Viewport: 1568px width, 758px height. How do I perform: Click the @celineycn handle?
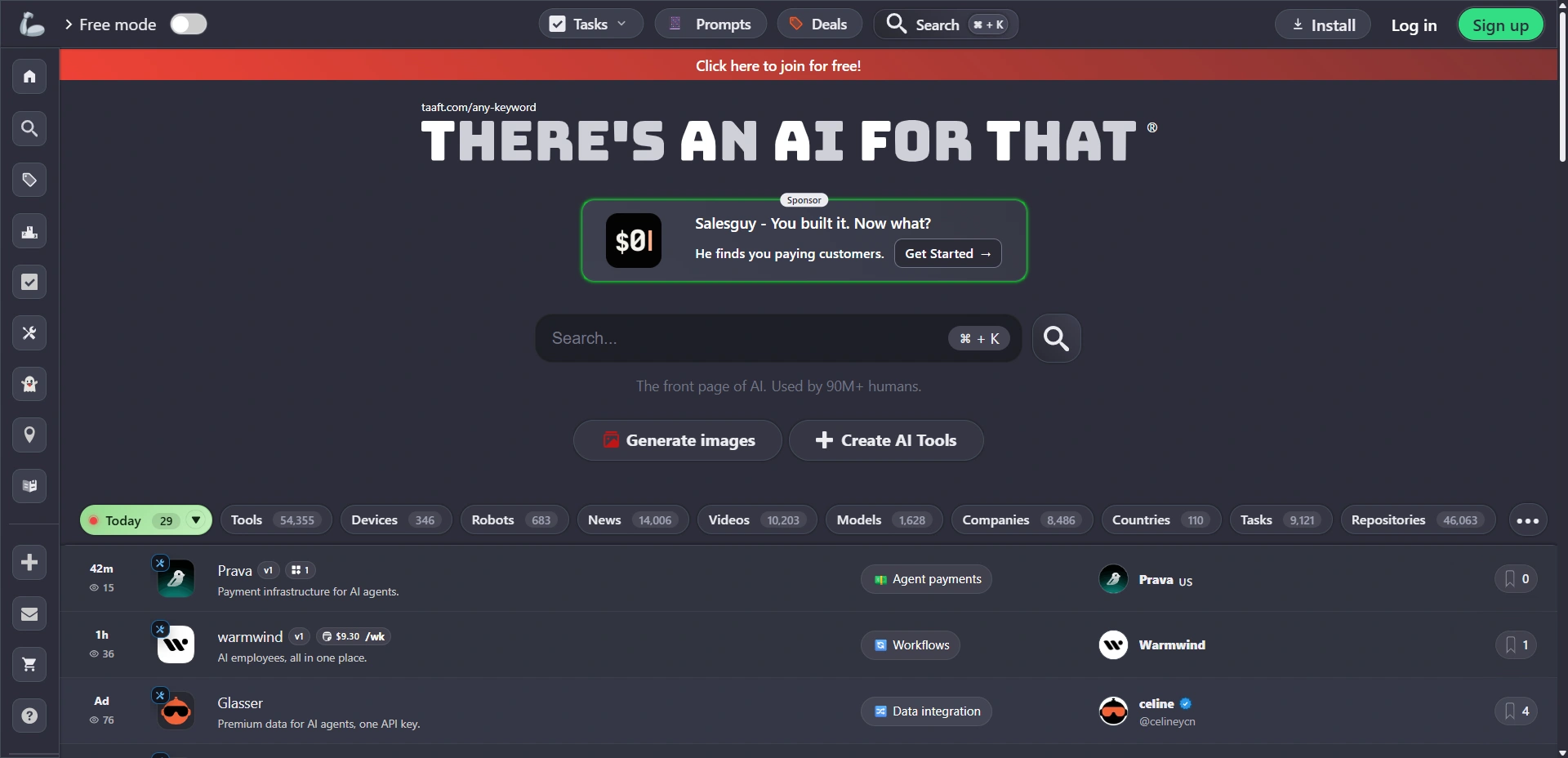pos(1167,721)
